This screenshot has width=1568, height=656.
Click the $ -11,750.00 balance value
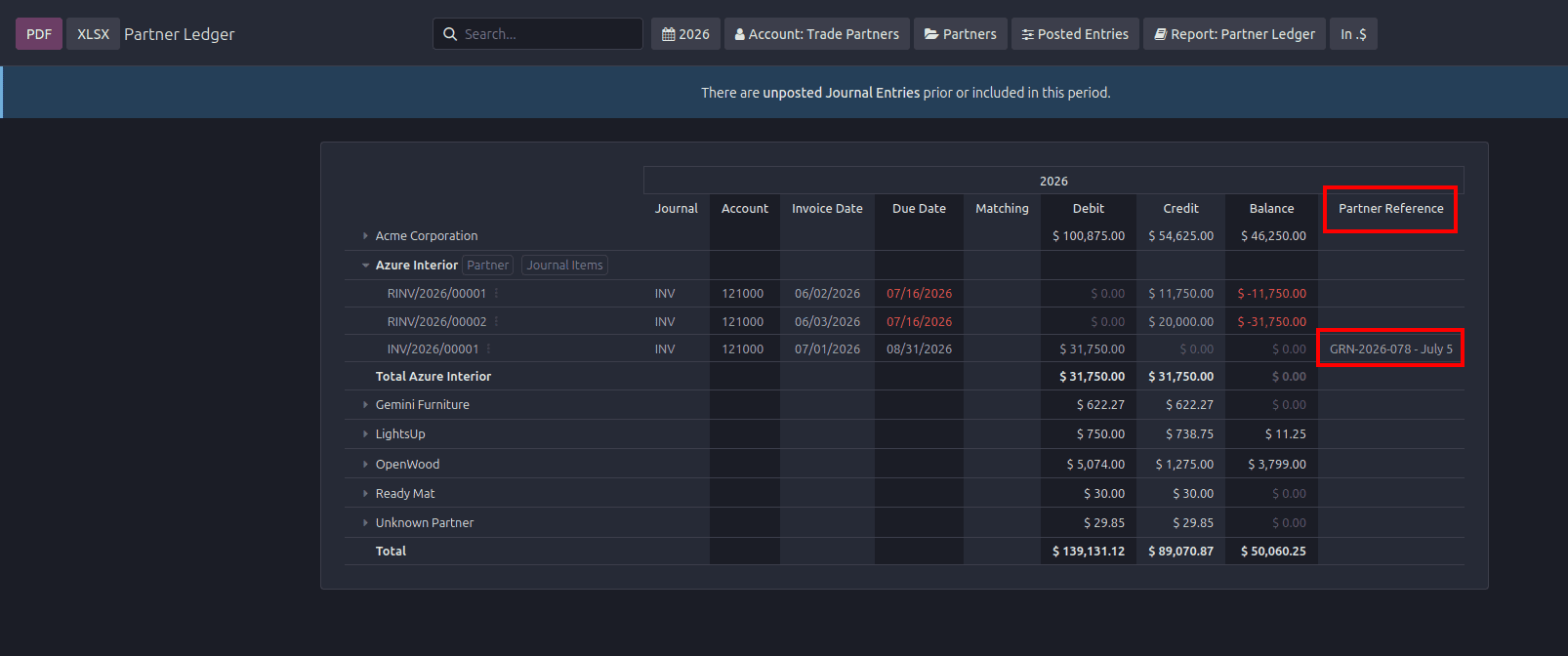point(1271,294)
